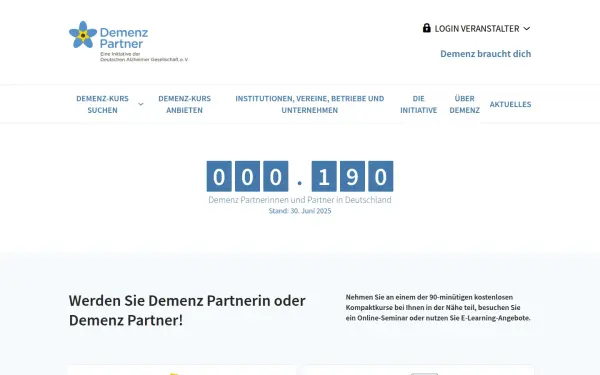
Task: Select the Die Initiative menu item
Action: tap(418, 104)
